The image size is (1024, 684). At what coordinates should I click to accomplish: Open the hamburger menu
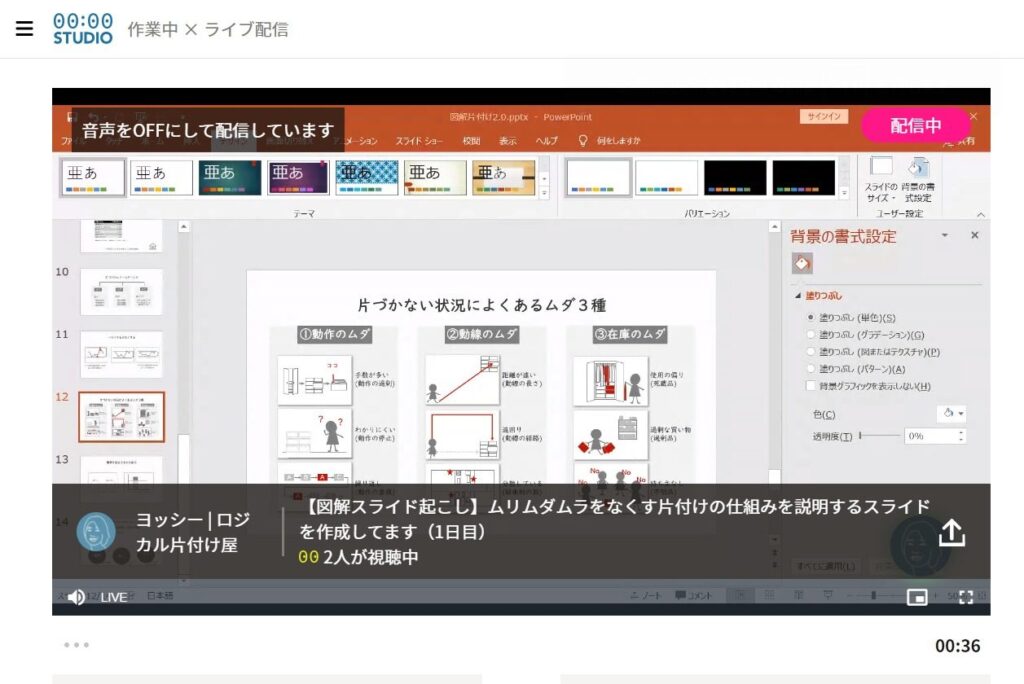click(24, 29)
